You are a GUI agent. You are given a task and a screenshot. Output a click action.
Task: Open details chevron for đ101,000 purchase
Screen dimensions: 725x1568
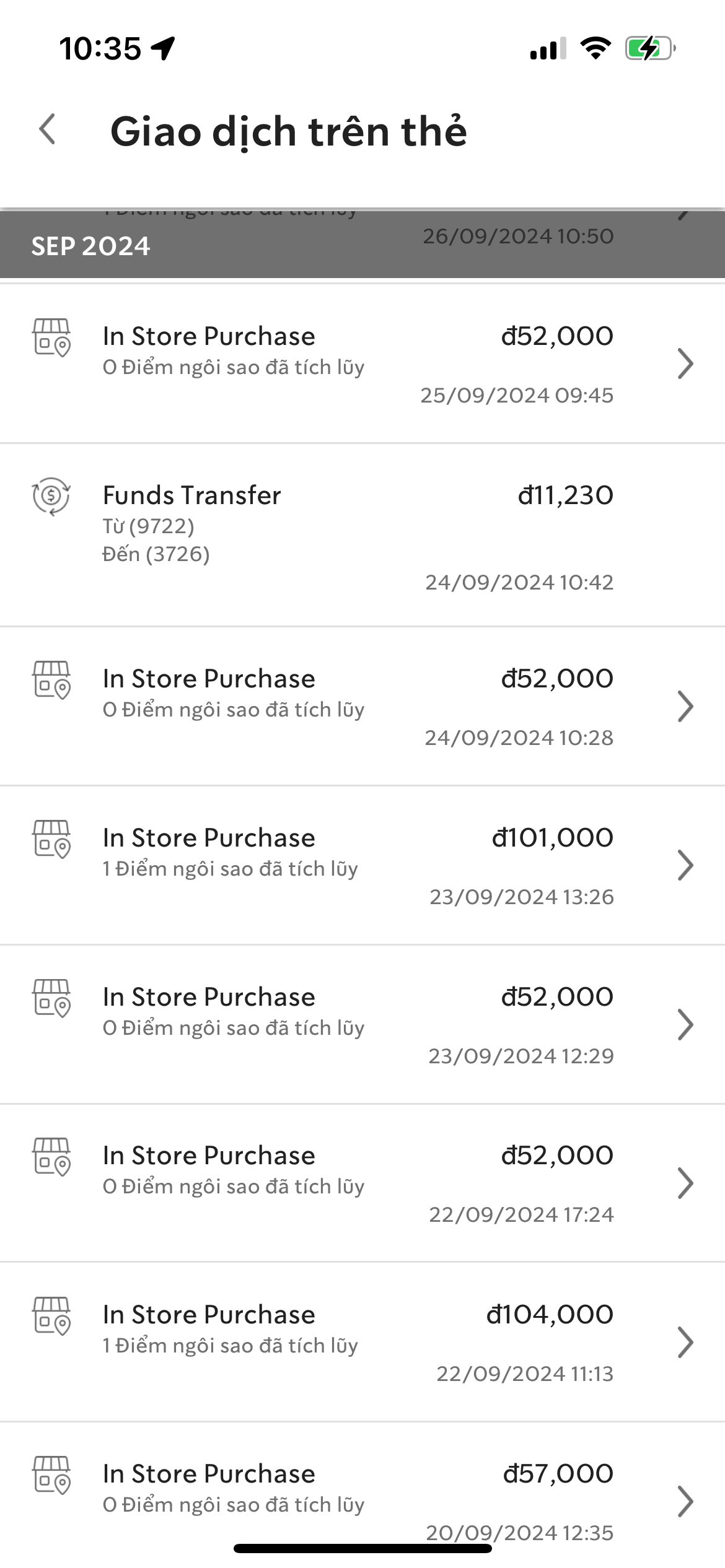685,866
